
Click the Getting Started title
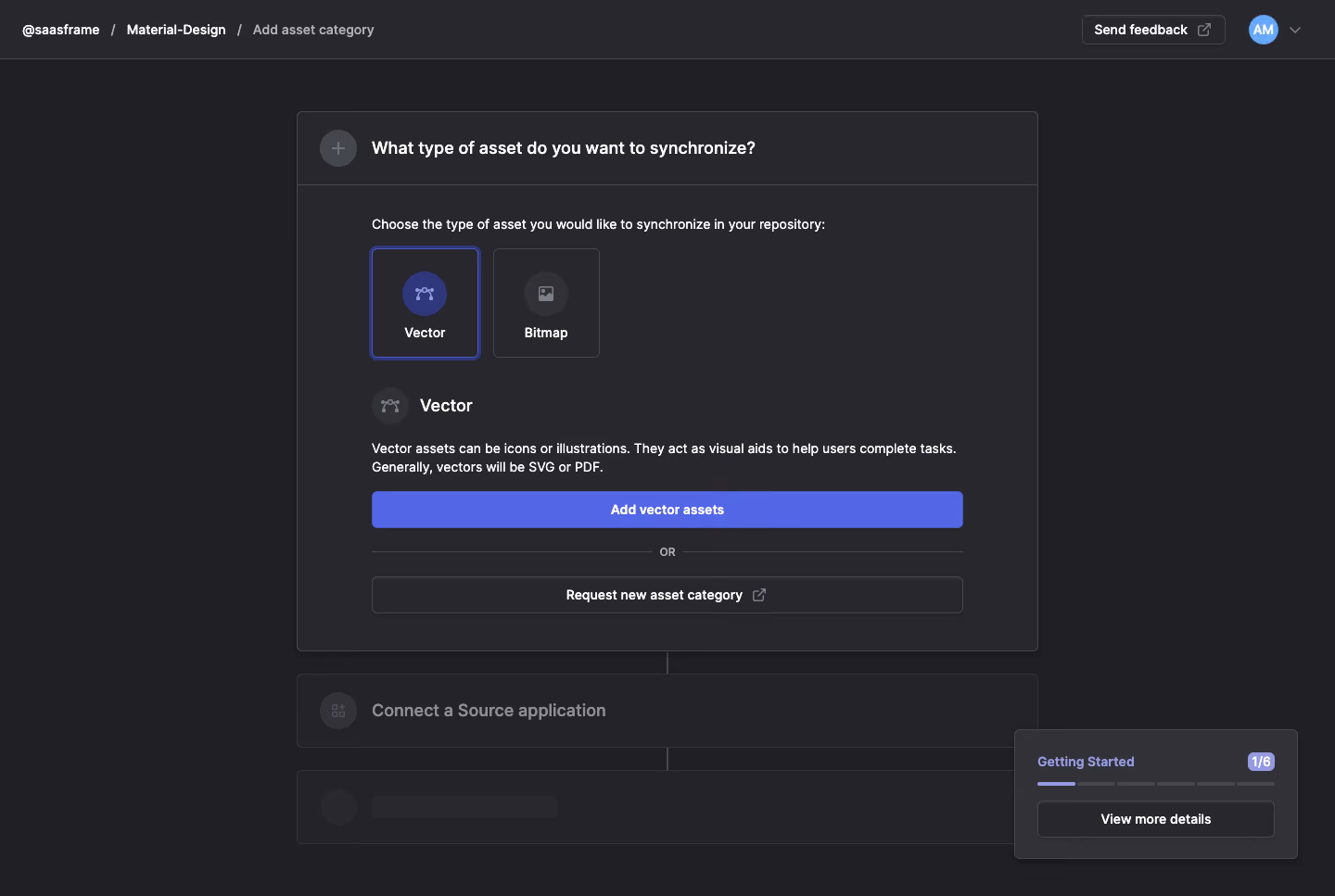[1086, 762]
